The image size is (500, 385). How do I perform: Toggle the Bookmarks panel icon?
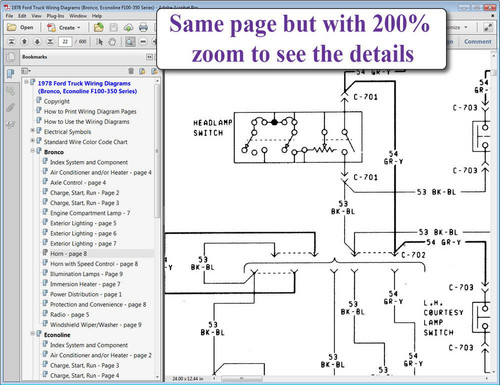pos(11,73)
